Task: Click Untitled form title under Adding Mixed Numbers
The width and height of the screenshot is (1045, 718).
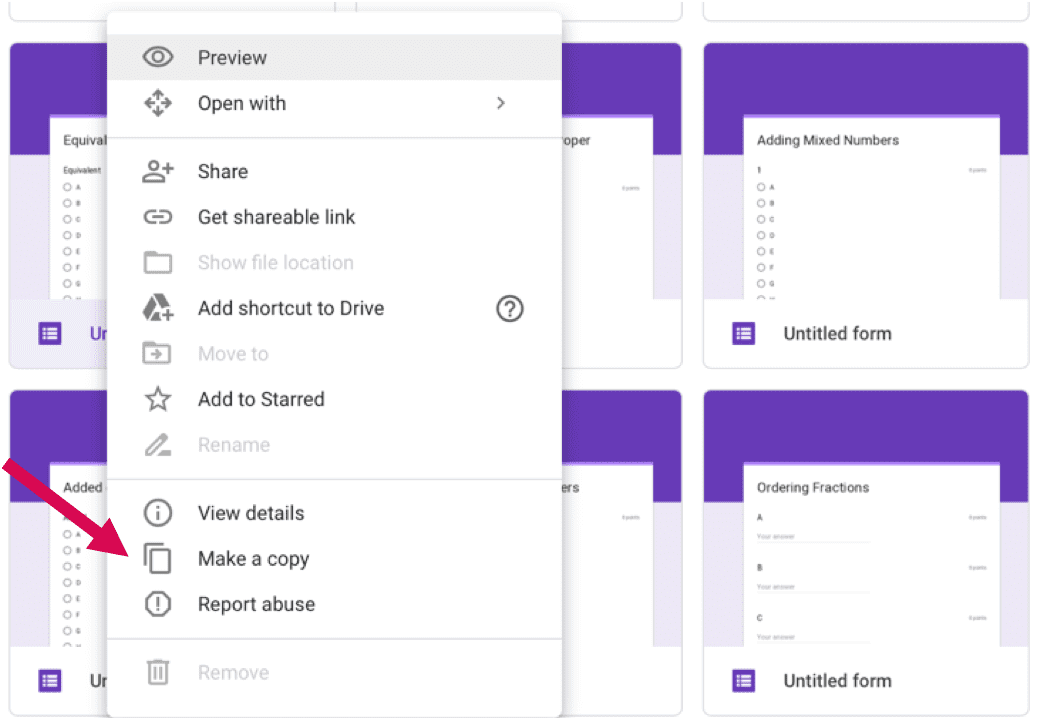Action: coord(837,334)
